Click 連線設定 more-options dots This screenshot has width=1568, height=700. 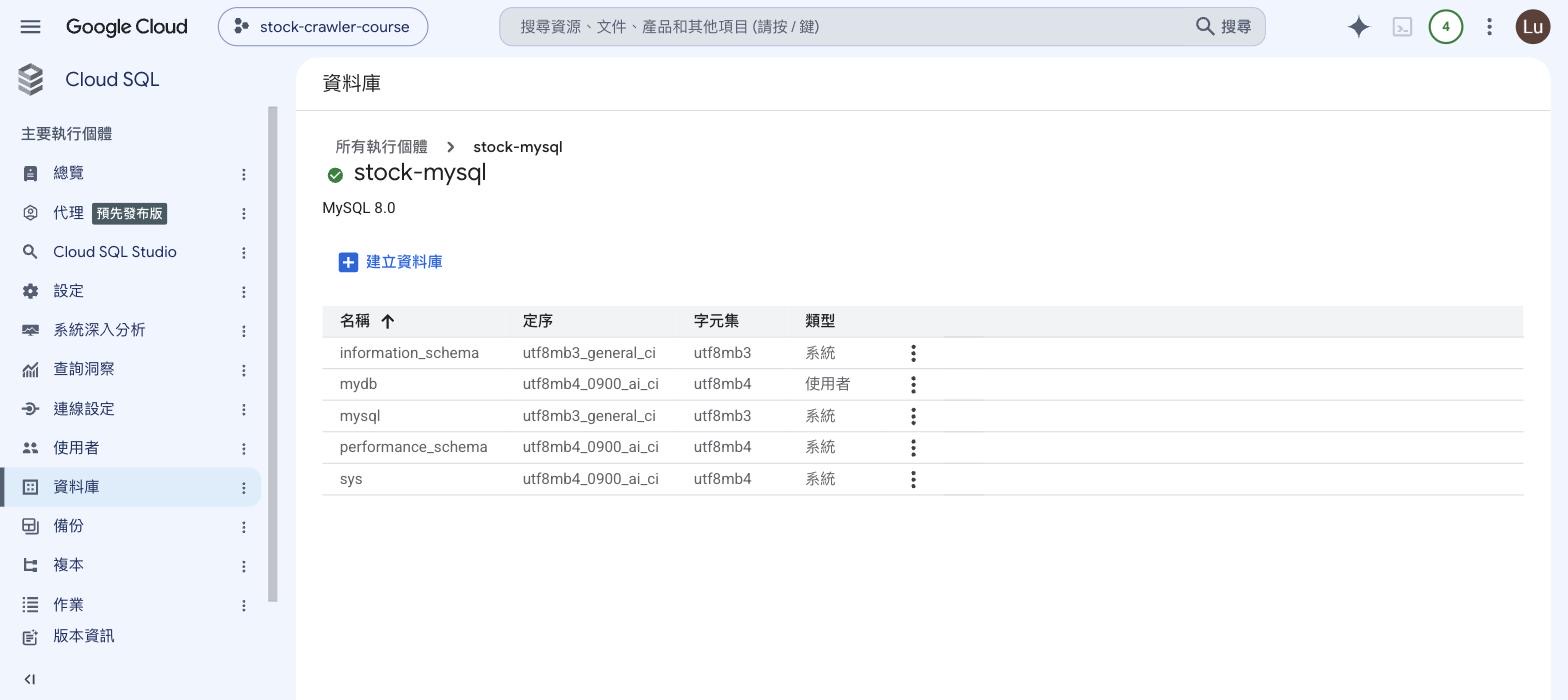click(x=243, y=409)
